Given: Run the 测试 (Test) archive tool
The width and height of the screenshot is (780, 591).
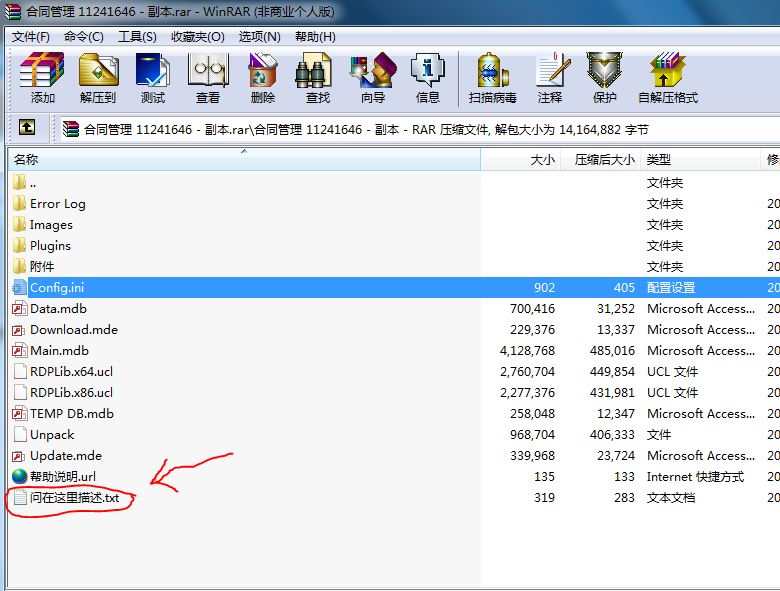Looking at the screenshot, I should 153,70.
